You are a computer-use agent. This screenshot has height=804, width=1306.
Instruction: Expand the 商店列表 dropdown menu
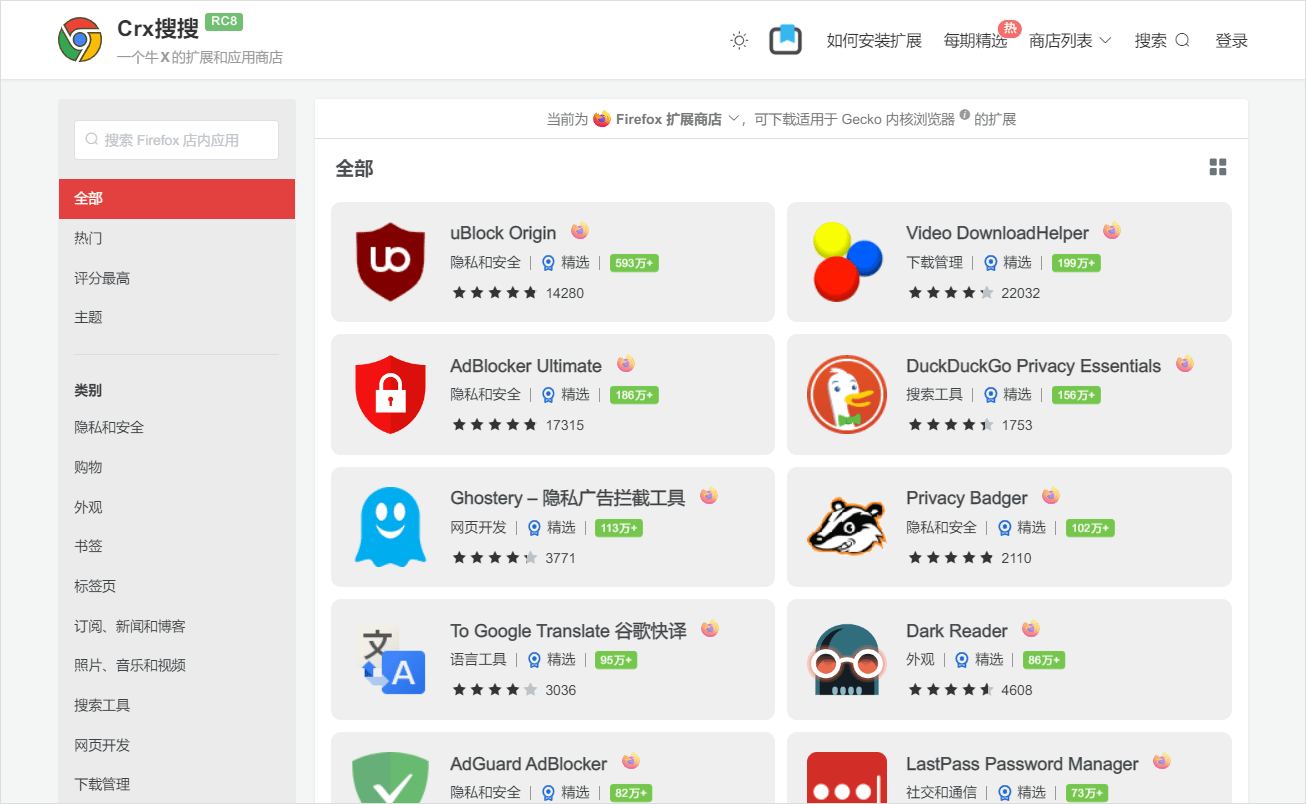point(1070,41)
